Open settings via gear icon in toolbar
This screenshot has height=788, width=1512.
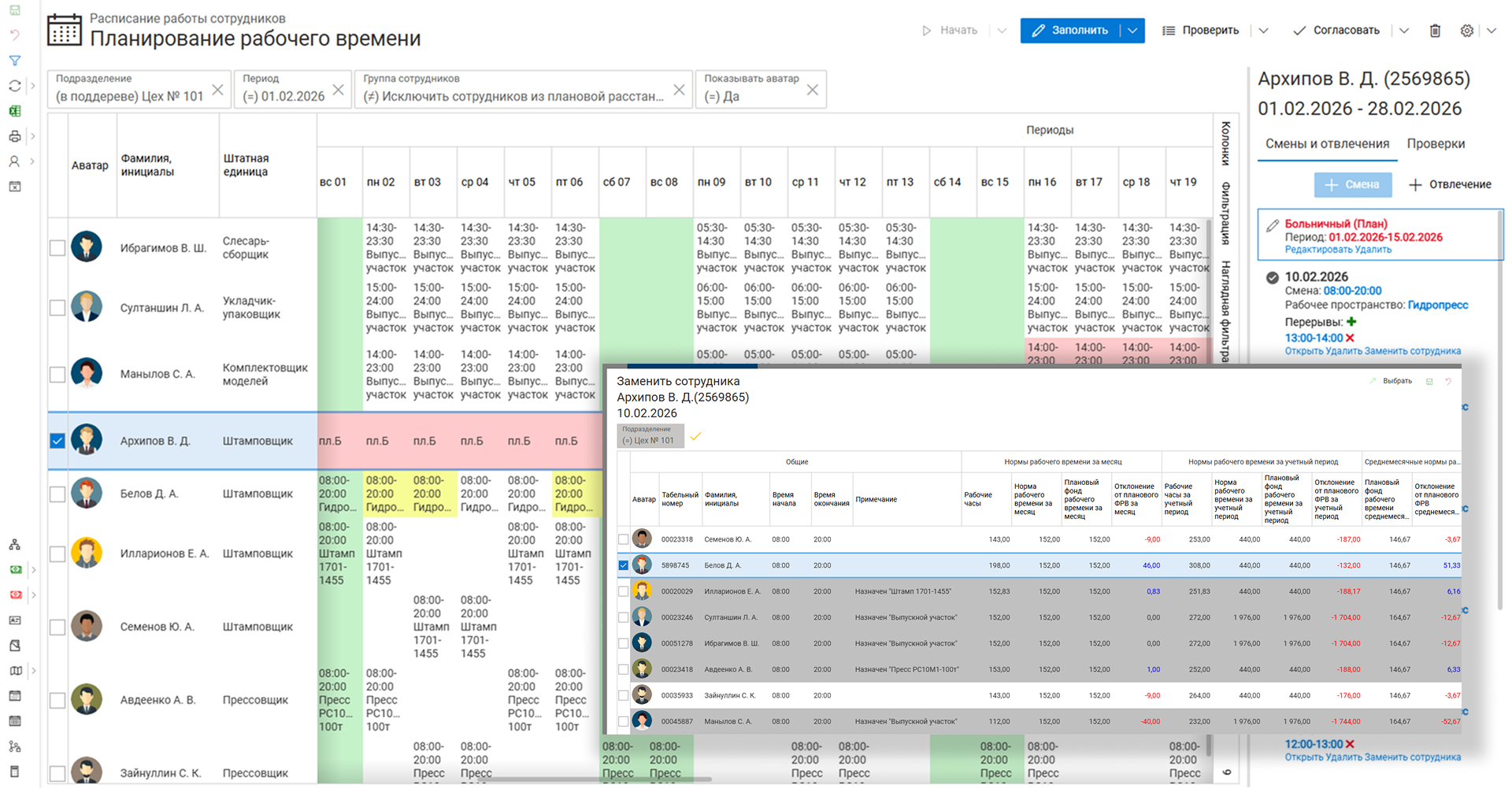click(x=1466, y=31)
